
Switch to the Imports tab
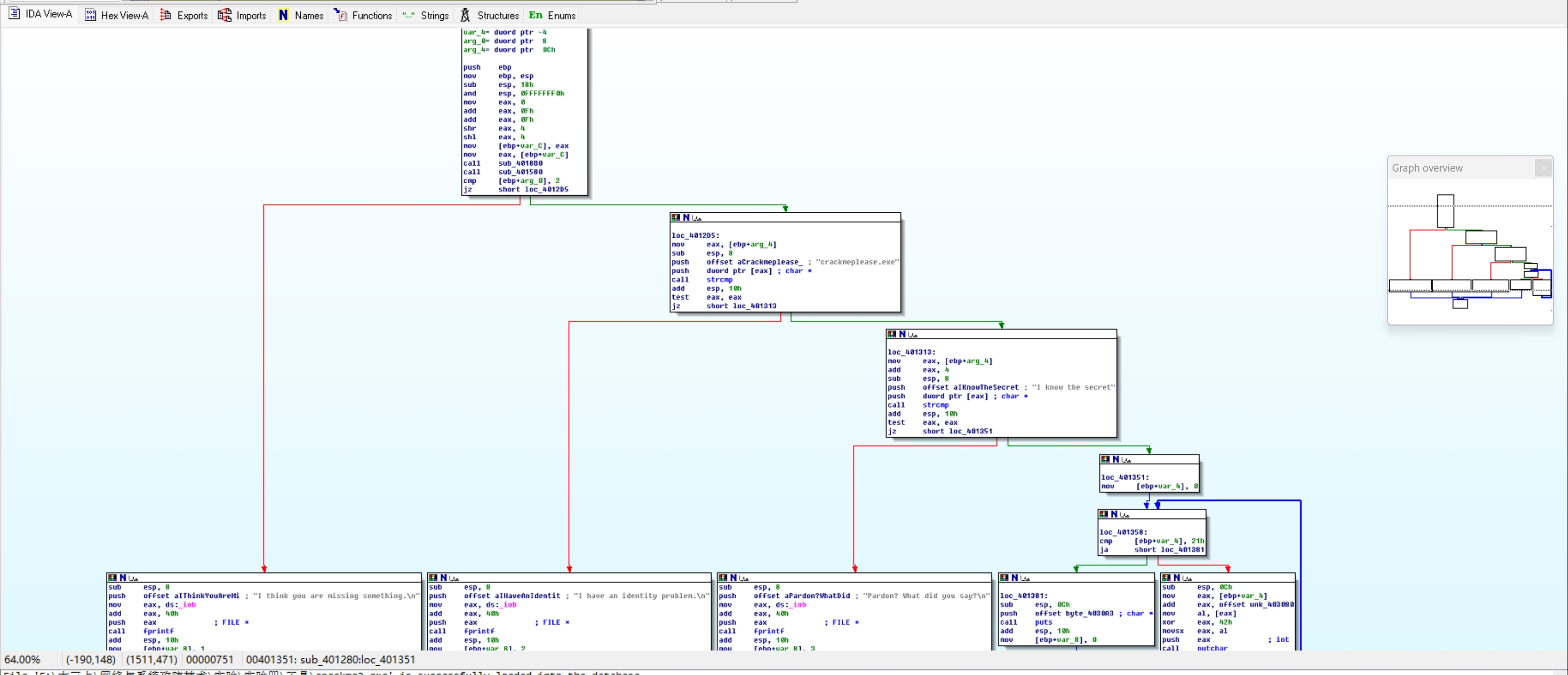[x=250, y=15]
